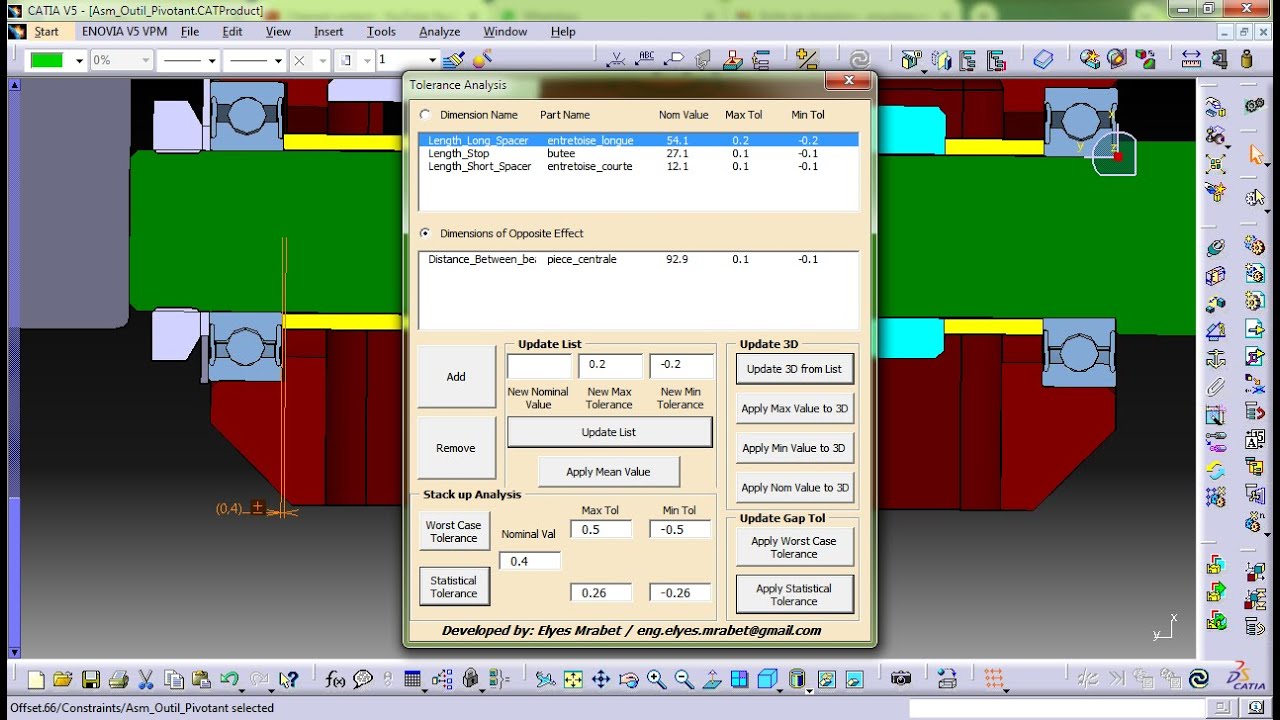Select the Dimensions of Opposite Effect radio button
The height and width of the screenshot is (720, 1280).
click(426, 233)
